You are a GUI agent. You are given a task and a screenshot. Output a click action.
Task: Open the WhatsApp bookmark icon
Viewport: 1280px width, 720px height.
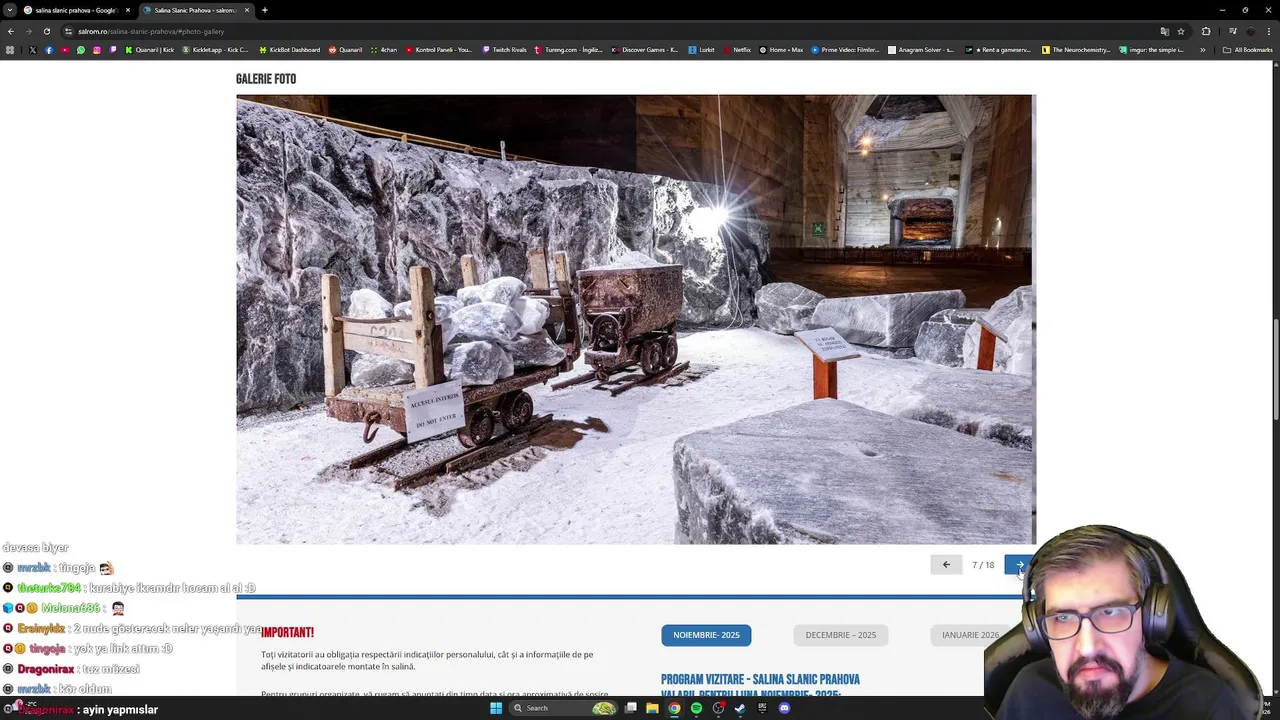tap(81, 49)
